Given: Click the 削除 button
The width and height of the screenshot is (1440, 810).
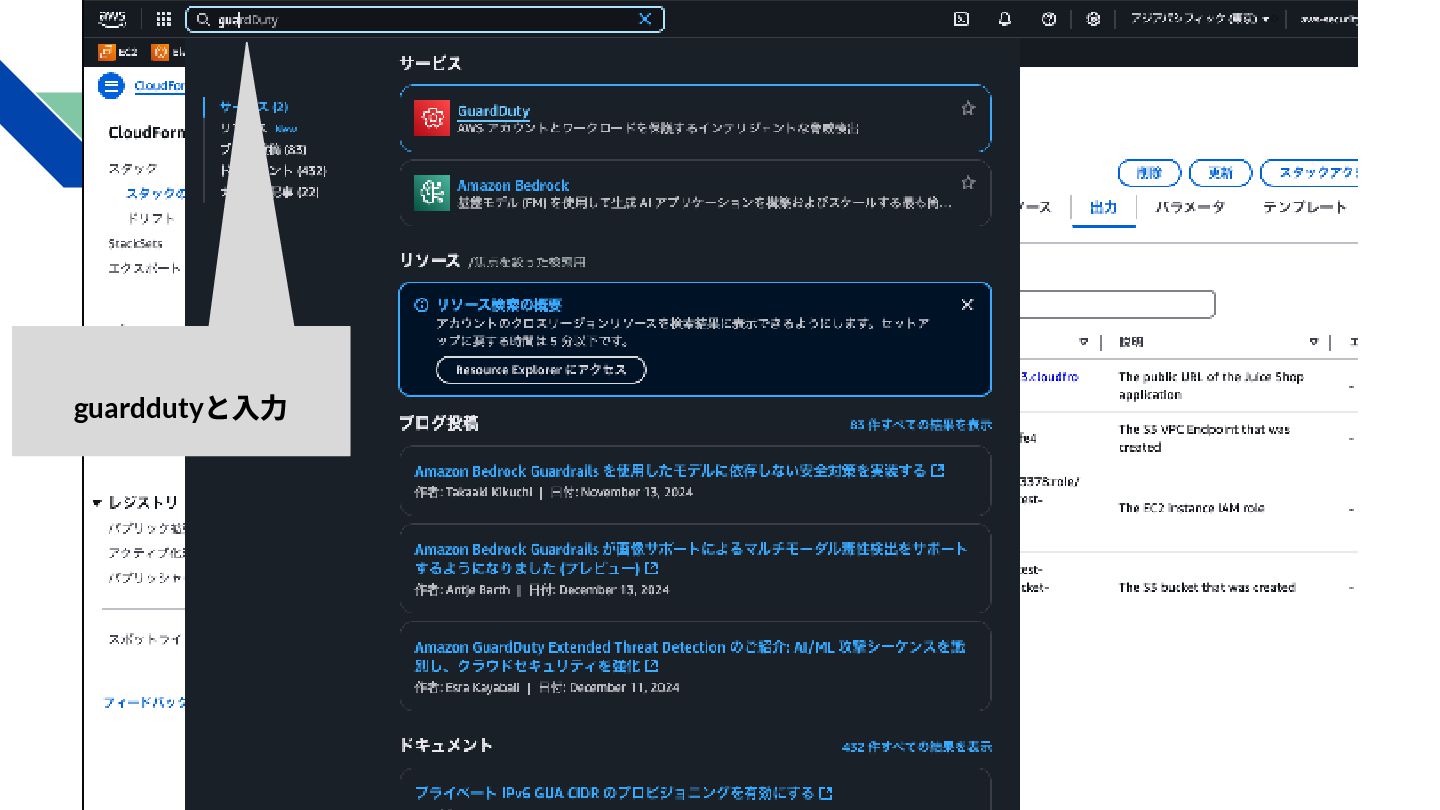Looking at the screenshot, I should tap(1149, 173).
